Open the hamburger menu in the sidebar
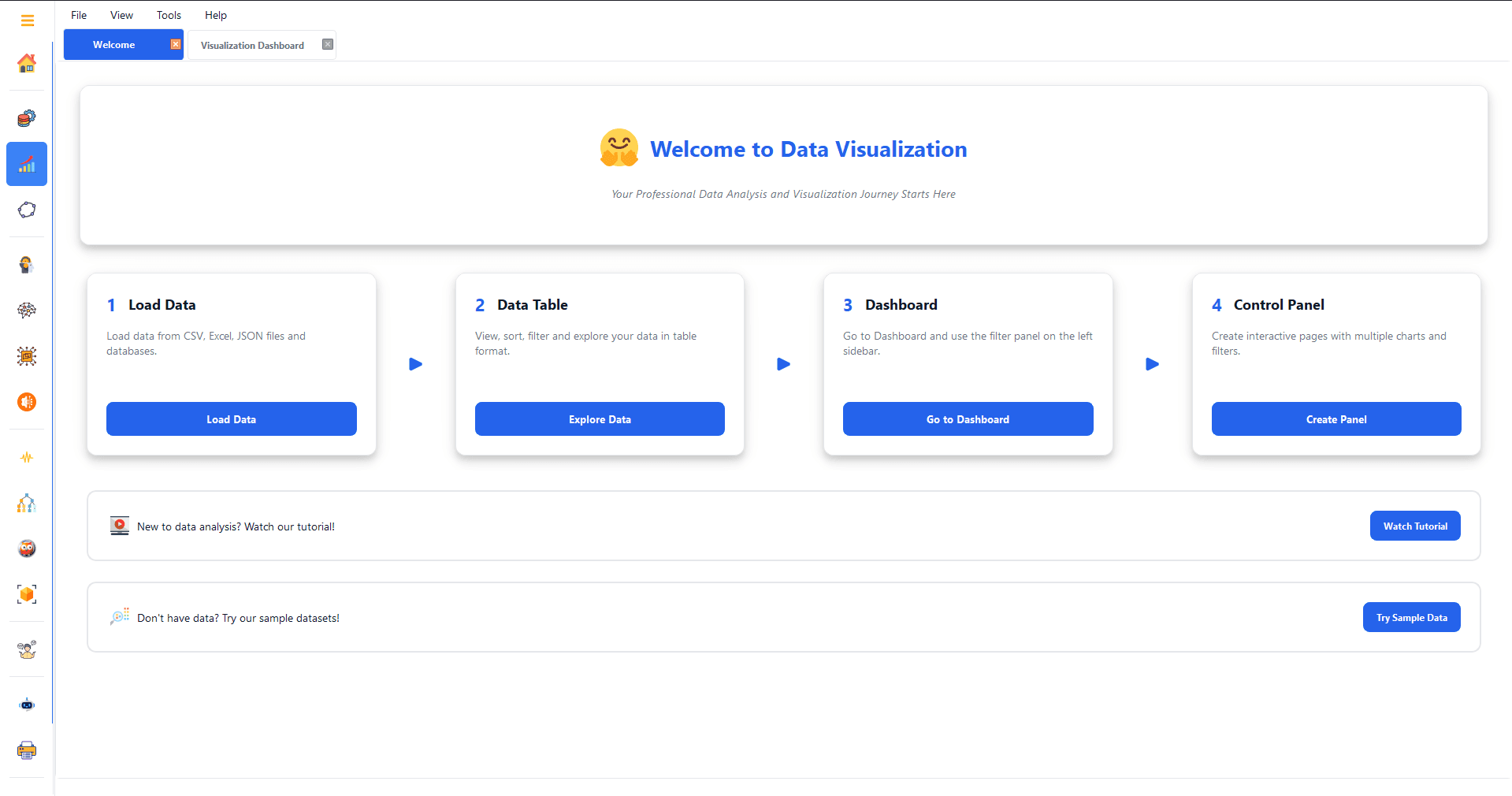This screenshot has height=796, width=1512. pyautogui.click(x=28, y=20)
